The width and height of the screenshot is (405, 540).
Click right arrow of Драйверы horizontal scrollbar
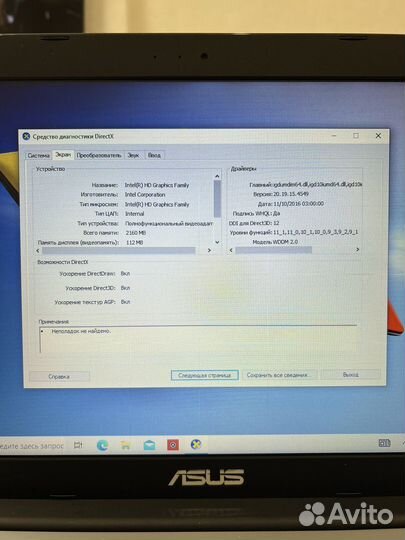[x=357, y=249]
